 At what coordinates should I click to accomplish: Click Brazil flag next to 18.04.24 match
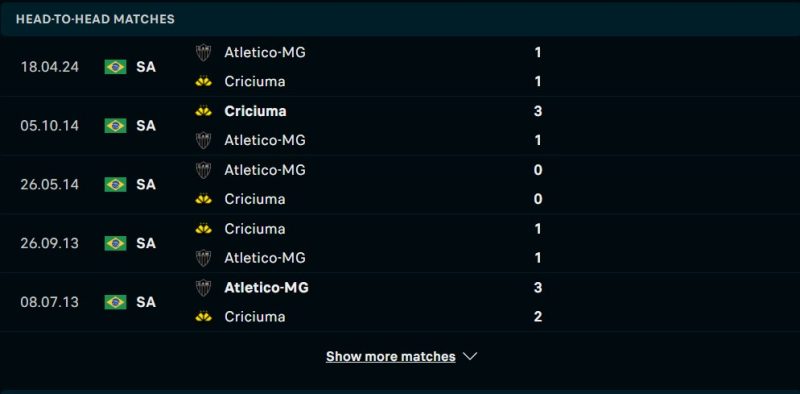click(x=115, y=67)
